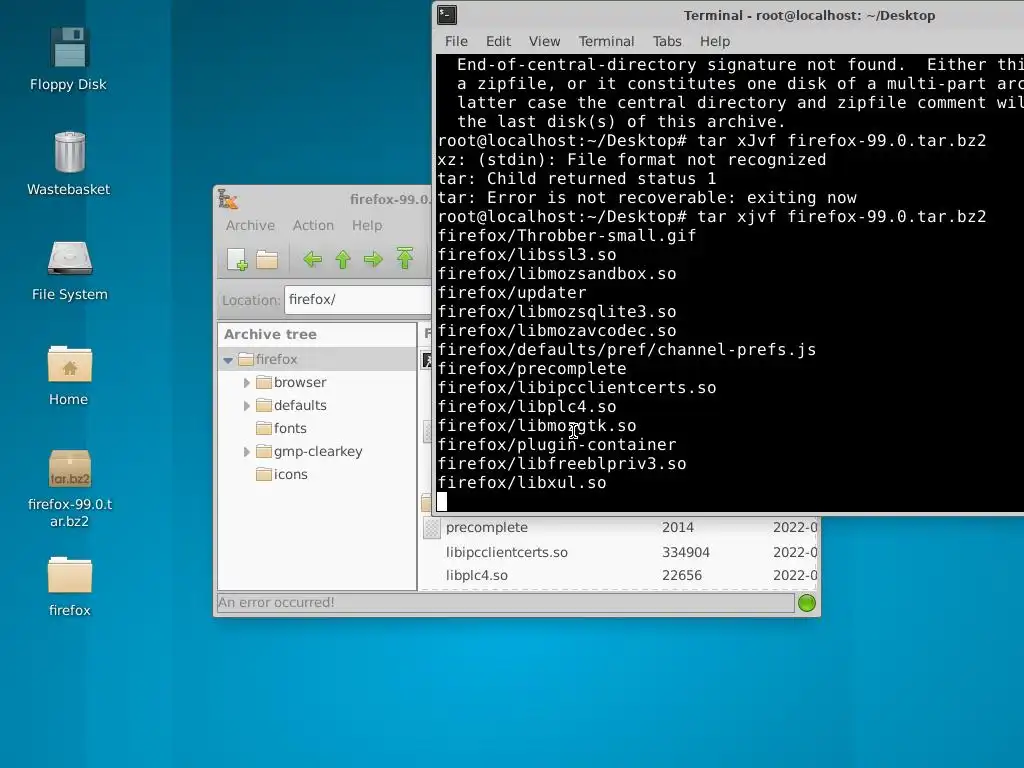The height and width of the screenshot is (768, 1024).
Task: Click the terminal cursor block at the prompt
Action: point(442,502)
